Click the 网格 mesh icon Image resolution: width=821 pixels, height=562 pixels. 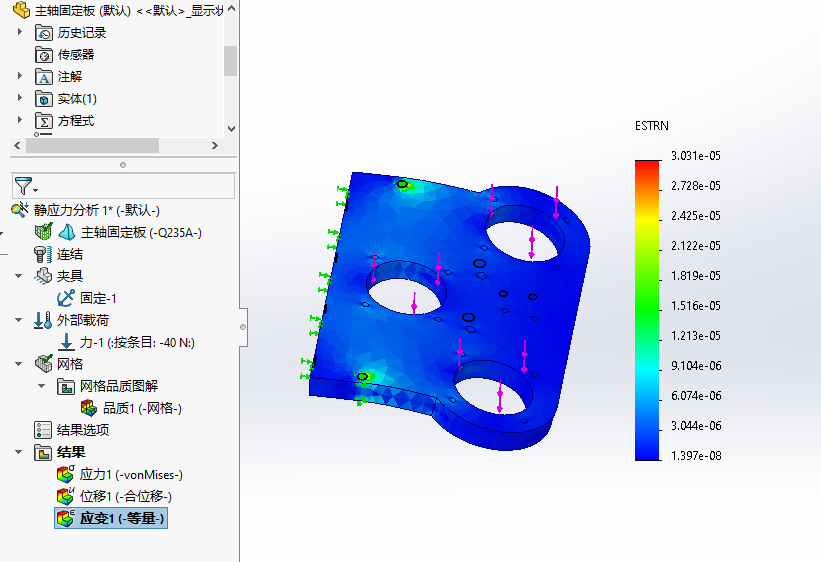pos(43,363)
